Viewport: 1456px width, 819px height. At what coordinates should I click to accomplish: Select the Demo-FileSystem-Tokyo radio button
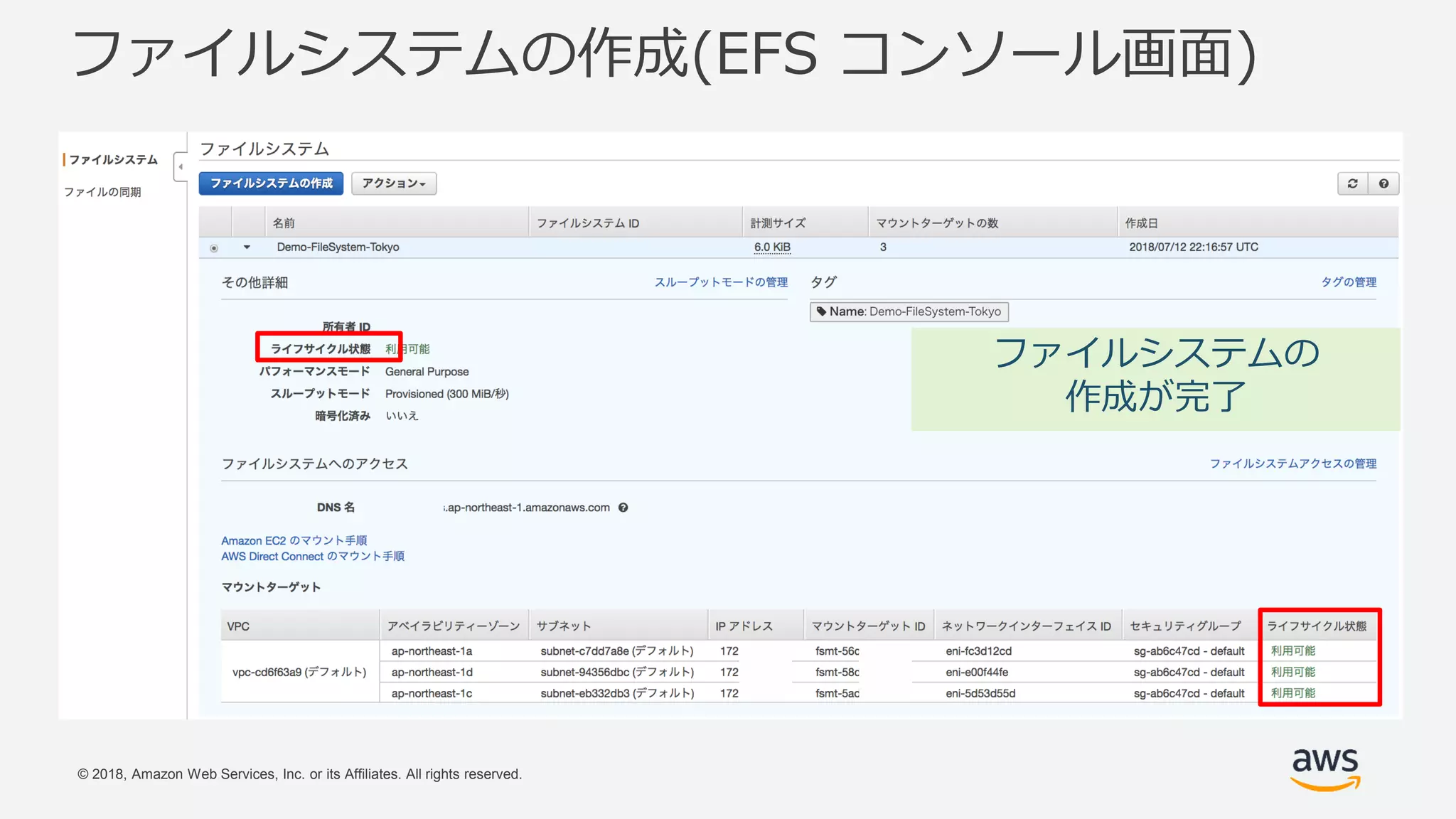coord(214,248)
